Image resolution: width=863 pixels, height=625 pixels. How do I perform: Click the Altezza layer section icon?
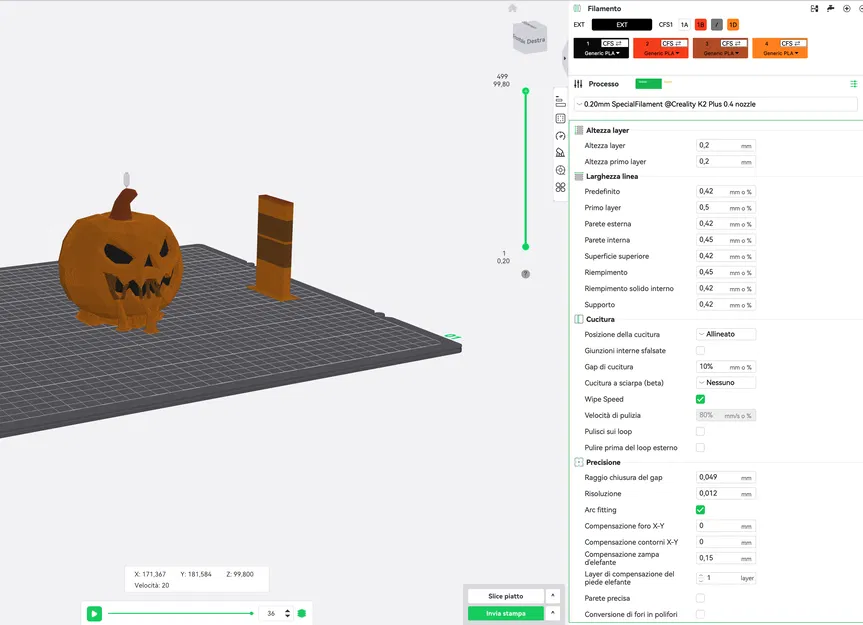coord(579,130)
